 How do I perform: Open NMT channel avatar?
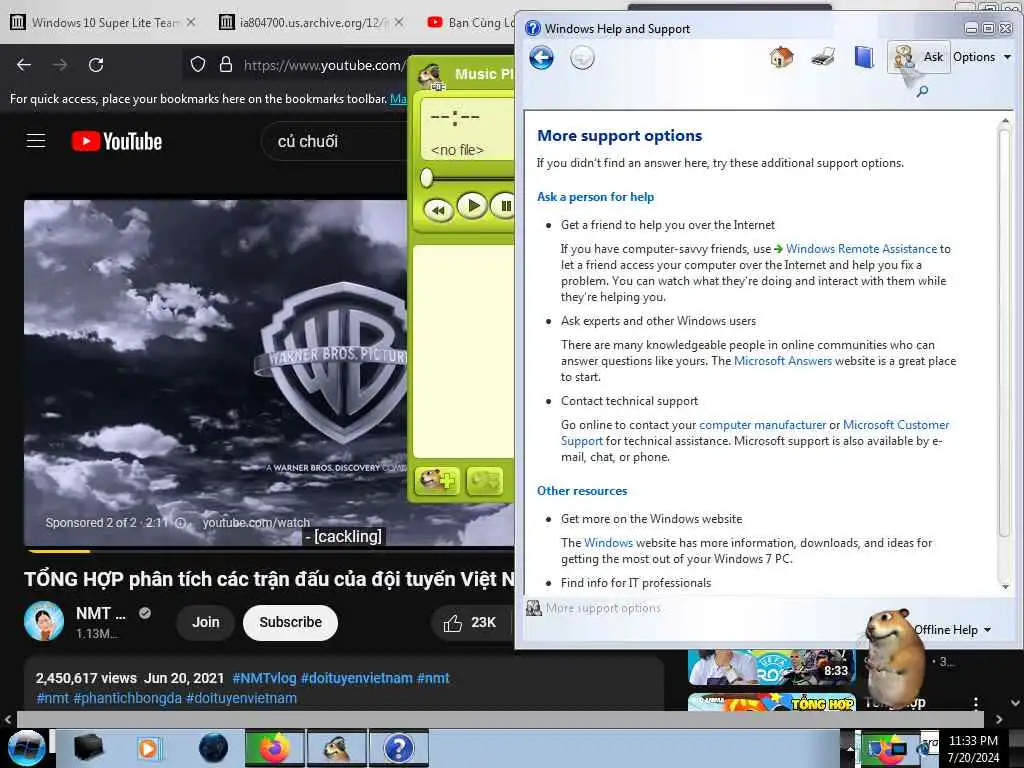tap(44, 621)
